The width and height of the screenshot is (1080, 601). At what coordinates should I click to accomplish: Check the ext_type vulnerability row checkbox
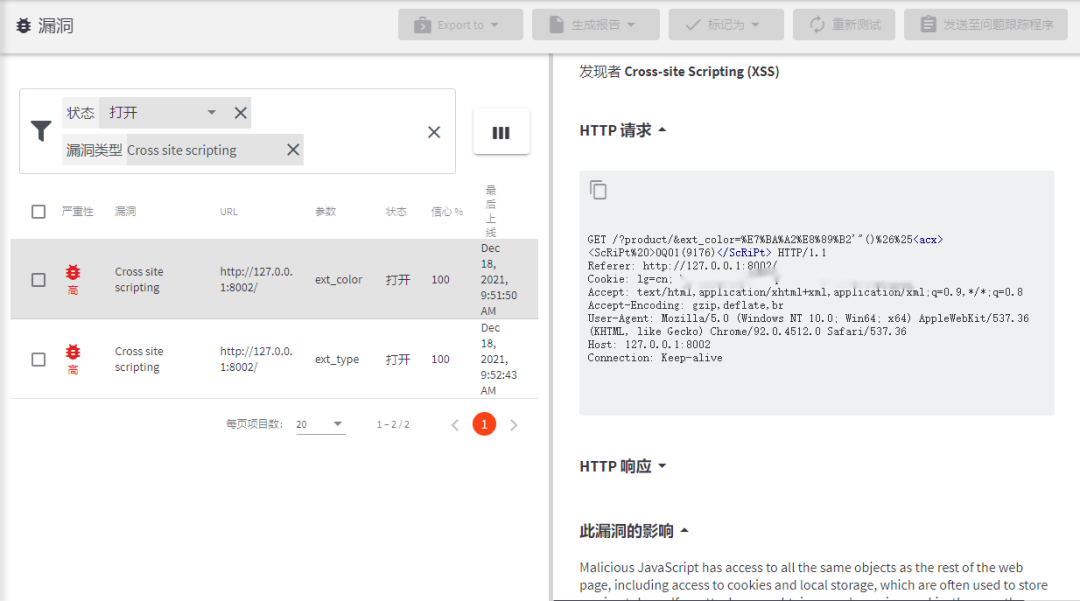coord(39,359)
